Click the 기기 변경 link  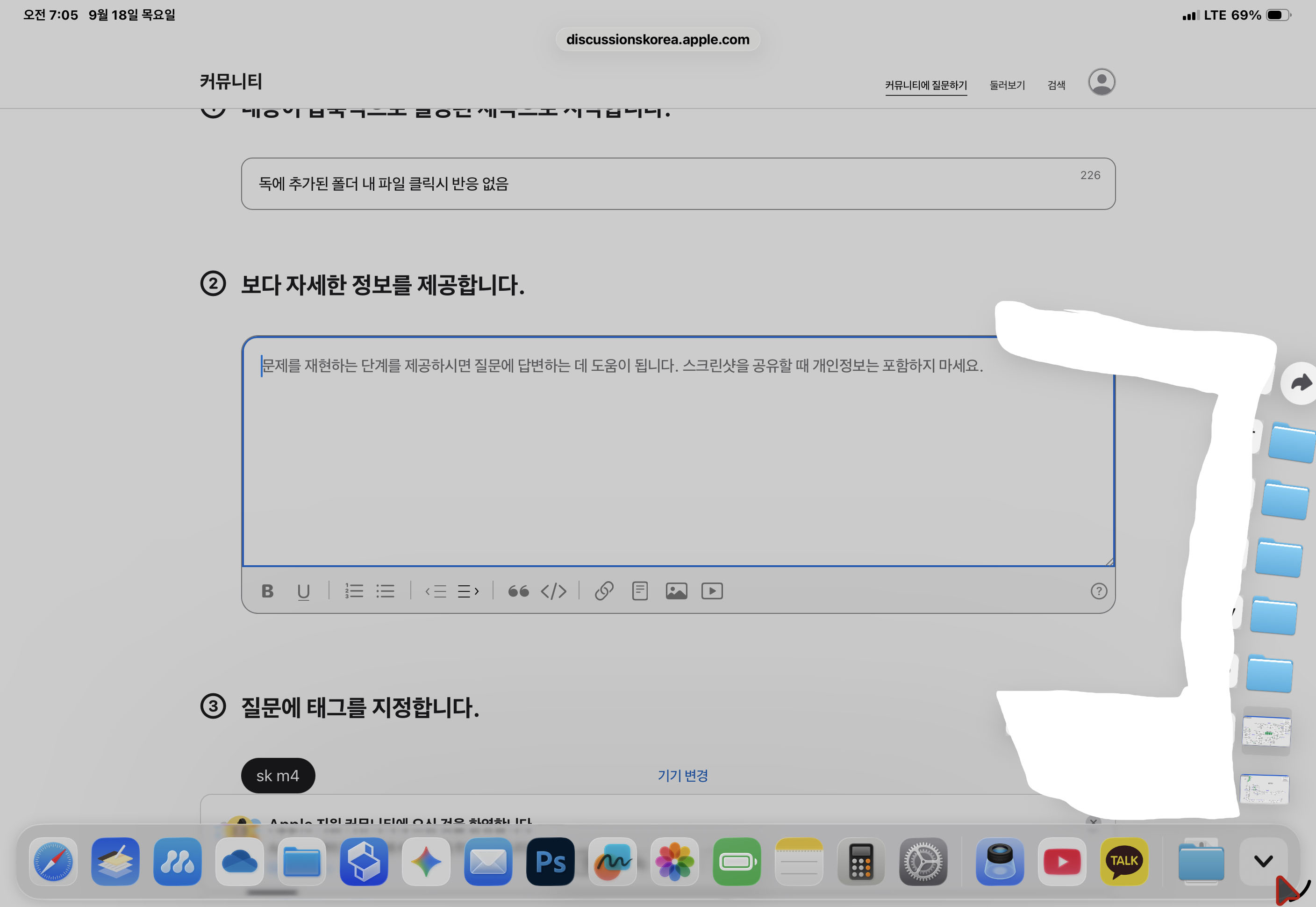682,775
